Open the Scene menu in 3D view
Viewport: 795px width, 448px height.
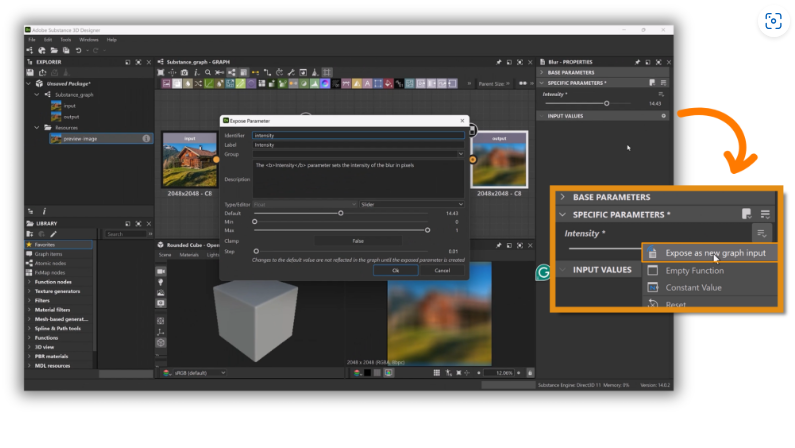point(165,255)
